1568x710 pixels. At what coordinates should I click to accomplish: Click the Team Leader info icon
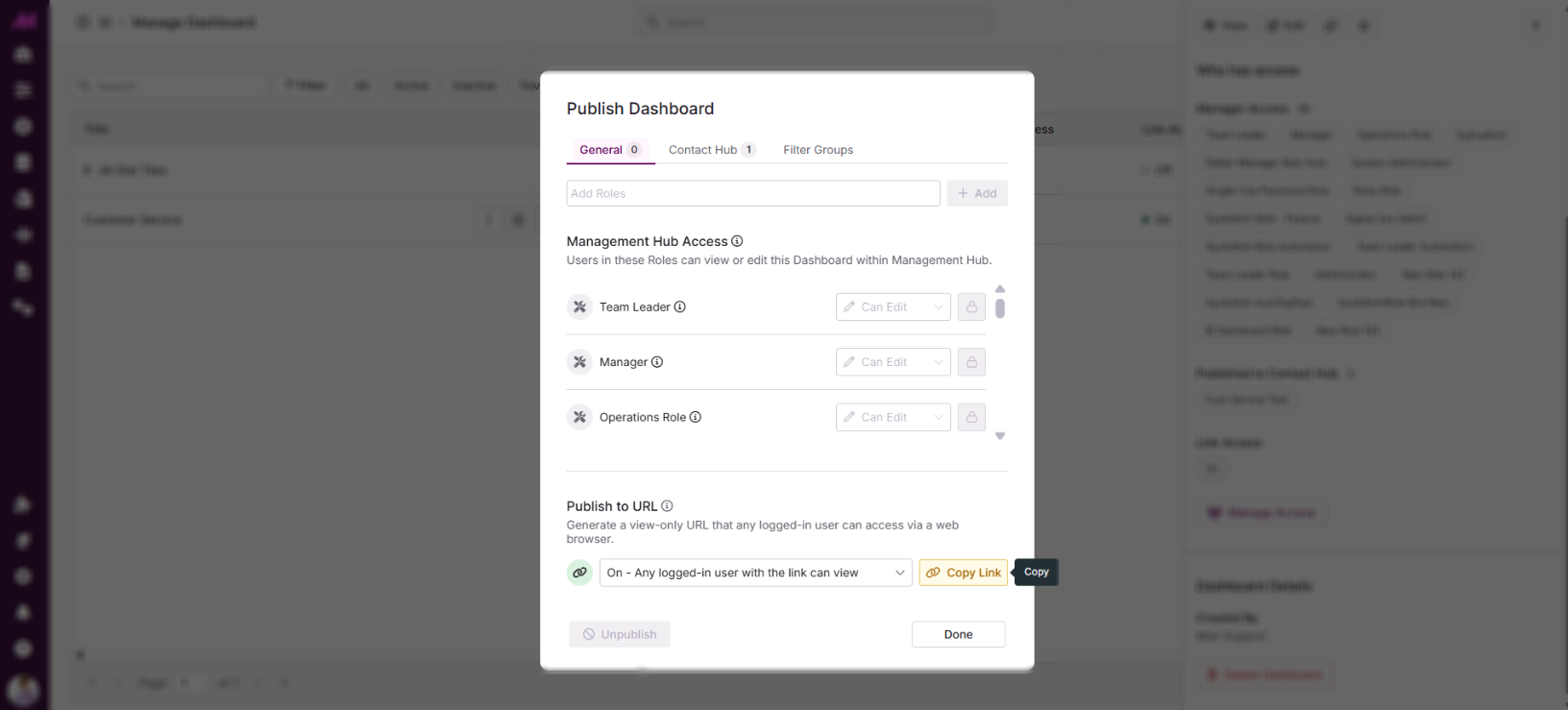(680, 307)
